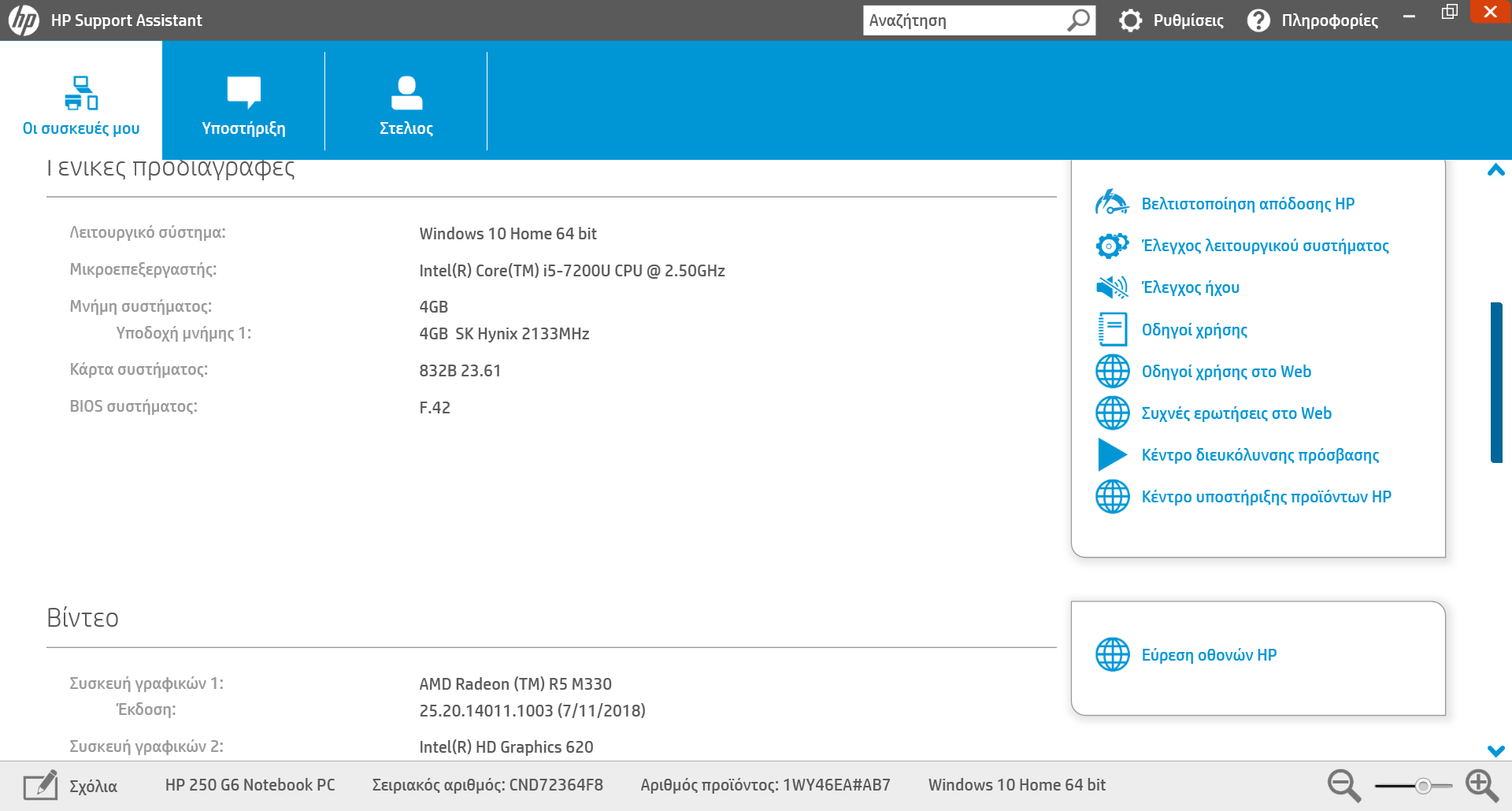Select 4GB SK Hynix 2133MHz memory value
The width and height of the screenshot is (1512, 811).
pos(504,334)
